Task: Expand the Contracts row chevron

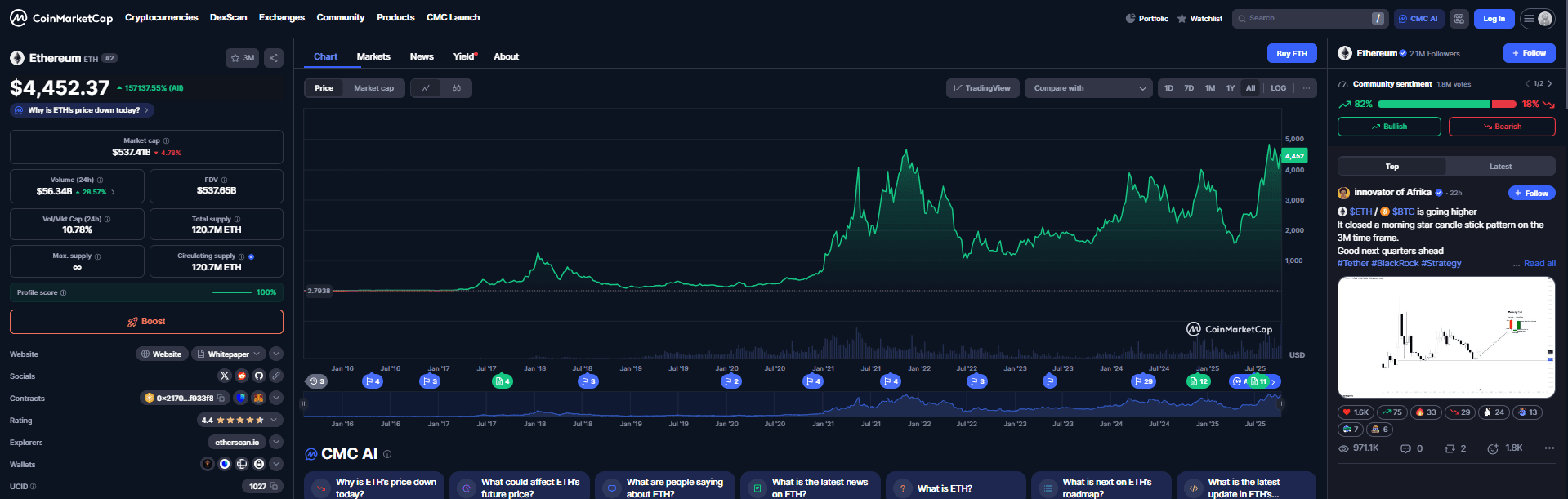Action: [x=276, y=398]
